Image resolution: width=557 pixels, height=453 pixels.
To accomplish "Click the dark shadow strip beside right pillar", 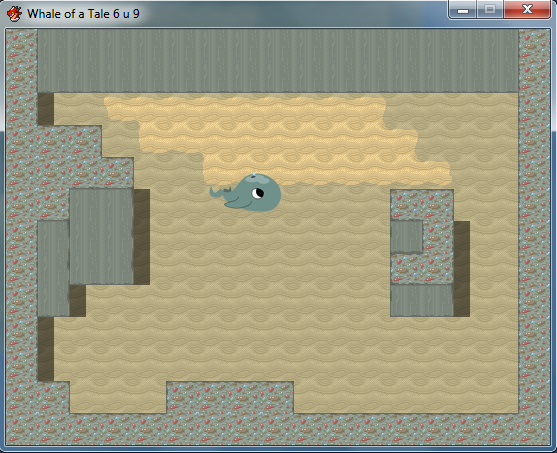I will click(462, 269).
